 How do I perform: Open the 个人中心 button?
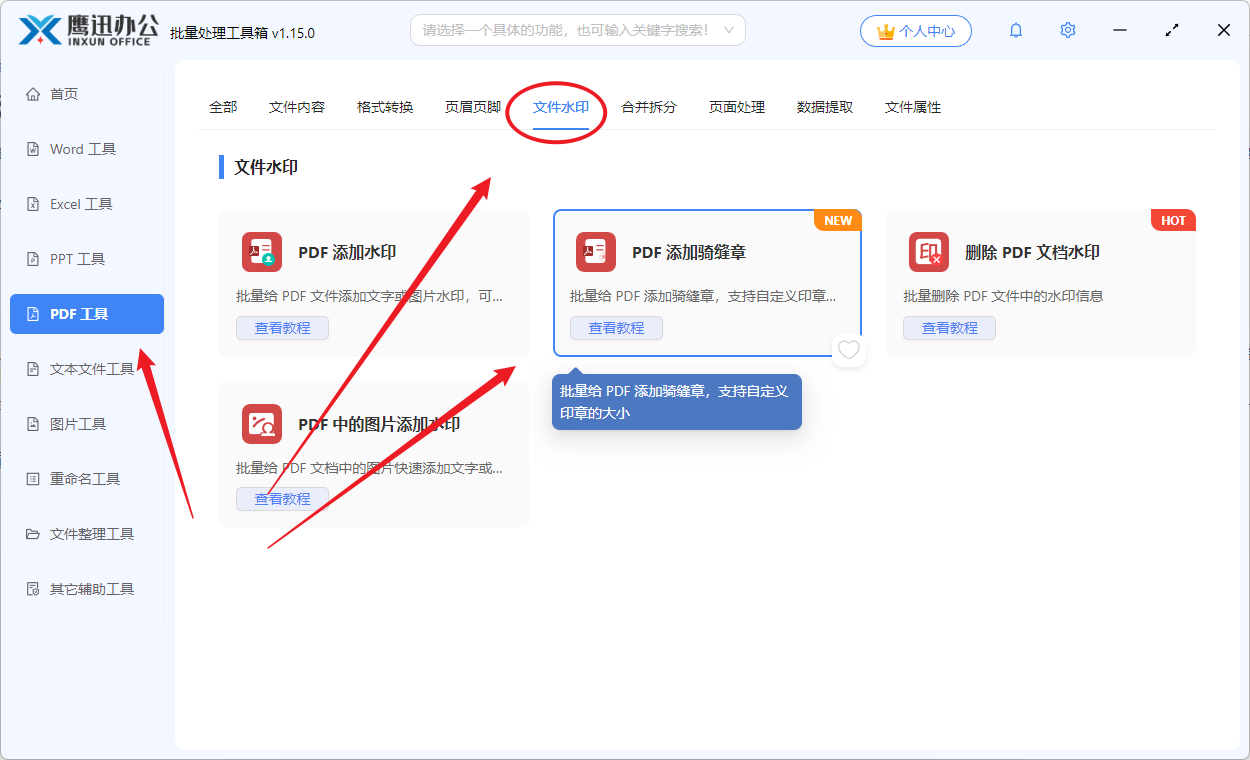915,30
